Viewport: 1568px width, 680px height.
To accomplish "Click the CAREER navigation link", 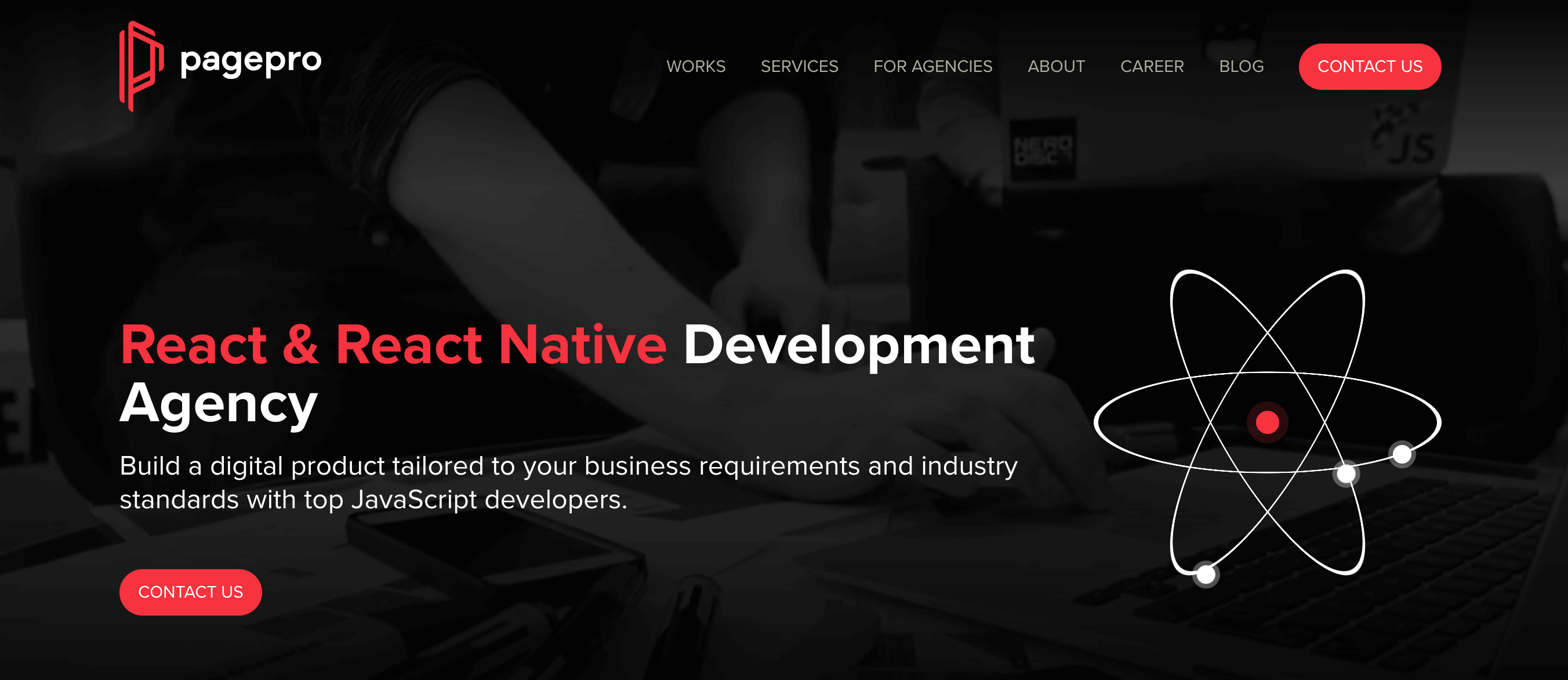I will click(1152, 67).
